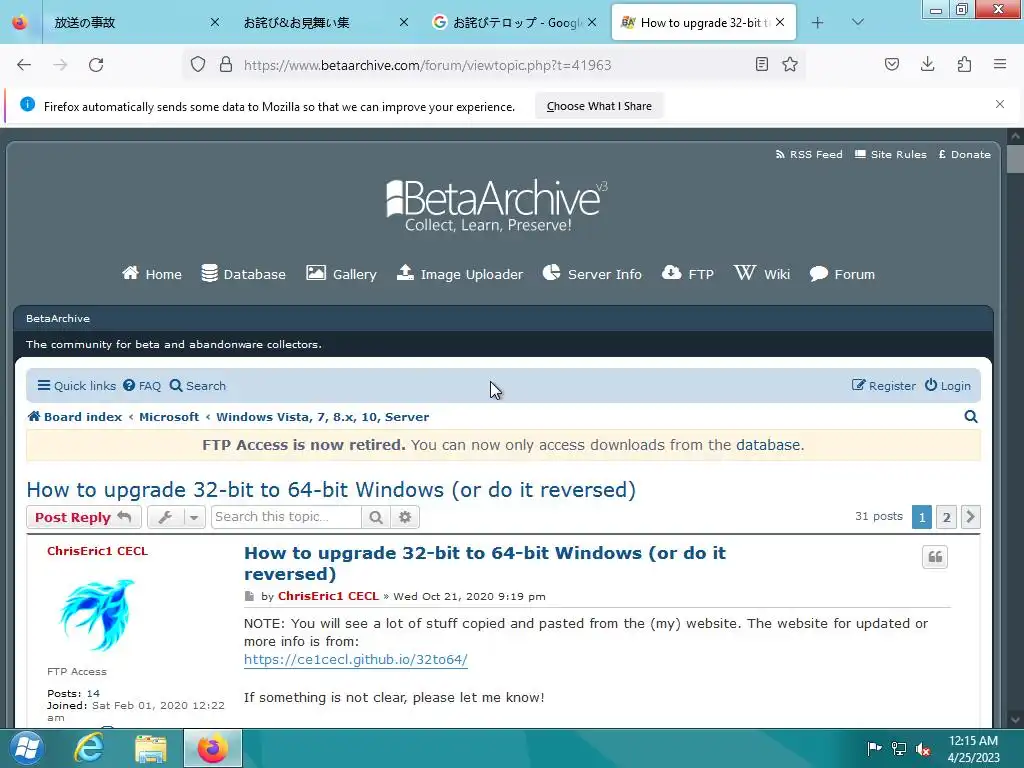Go to page 2 of the topic
Screen dimensions: 1024x768
946,517
